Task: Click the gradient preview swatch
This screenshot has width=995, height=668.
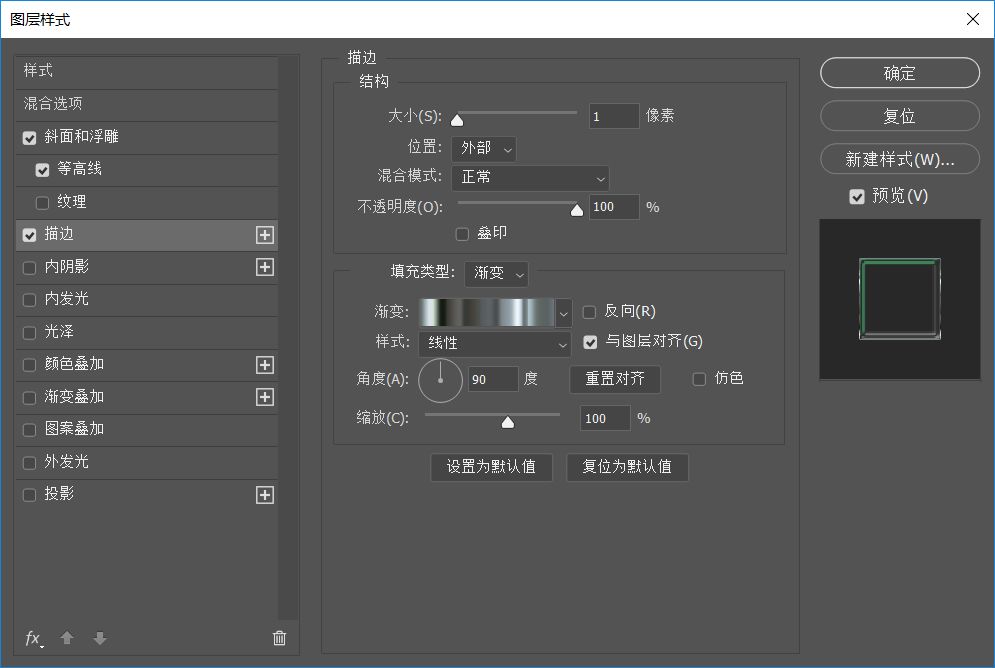Action: (x=486, y=312)
